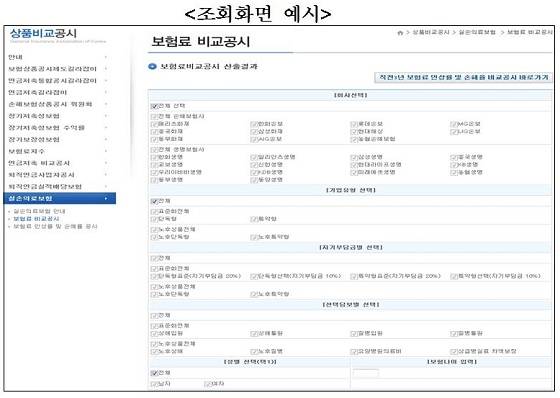Open the 실손의료보험 안내 sub-link
The width and height of the screenshot is (560, 398).
click(39, 211)
